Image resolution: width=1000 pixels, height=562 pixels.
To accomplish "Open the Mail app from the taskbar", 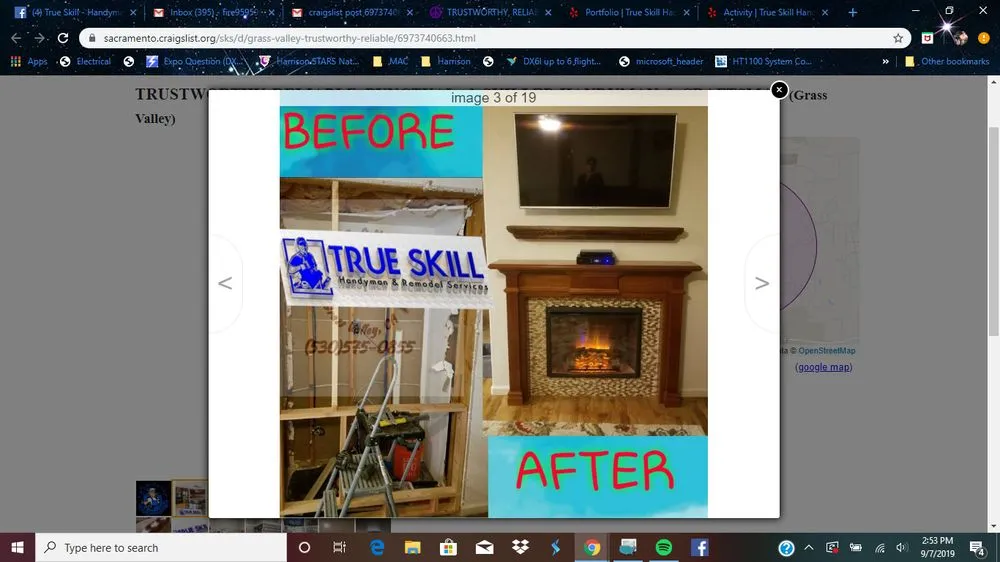I will click(x=484, y=547).
